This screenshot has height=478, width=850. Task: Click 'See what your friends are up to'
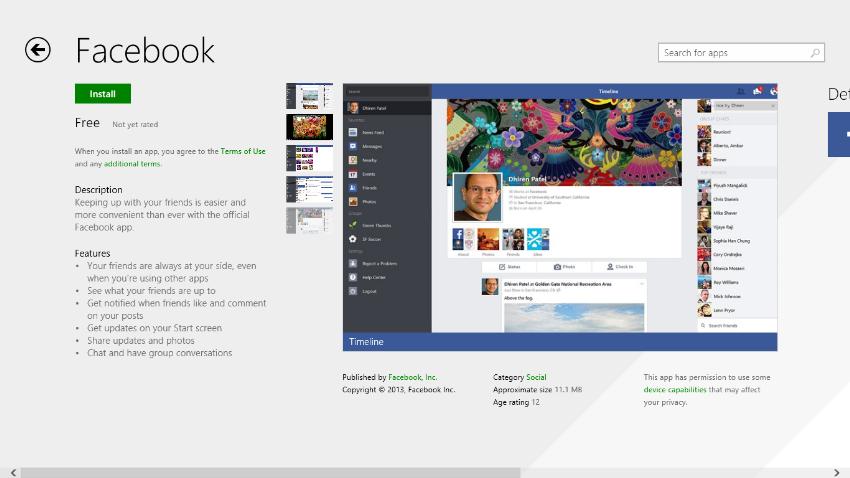pos(151,290)
